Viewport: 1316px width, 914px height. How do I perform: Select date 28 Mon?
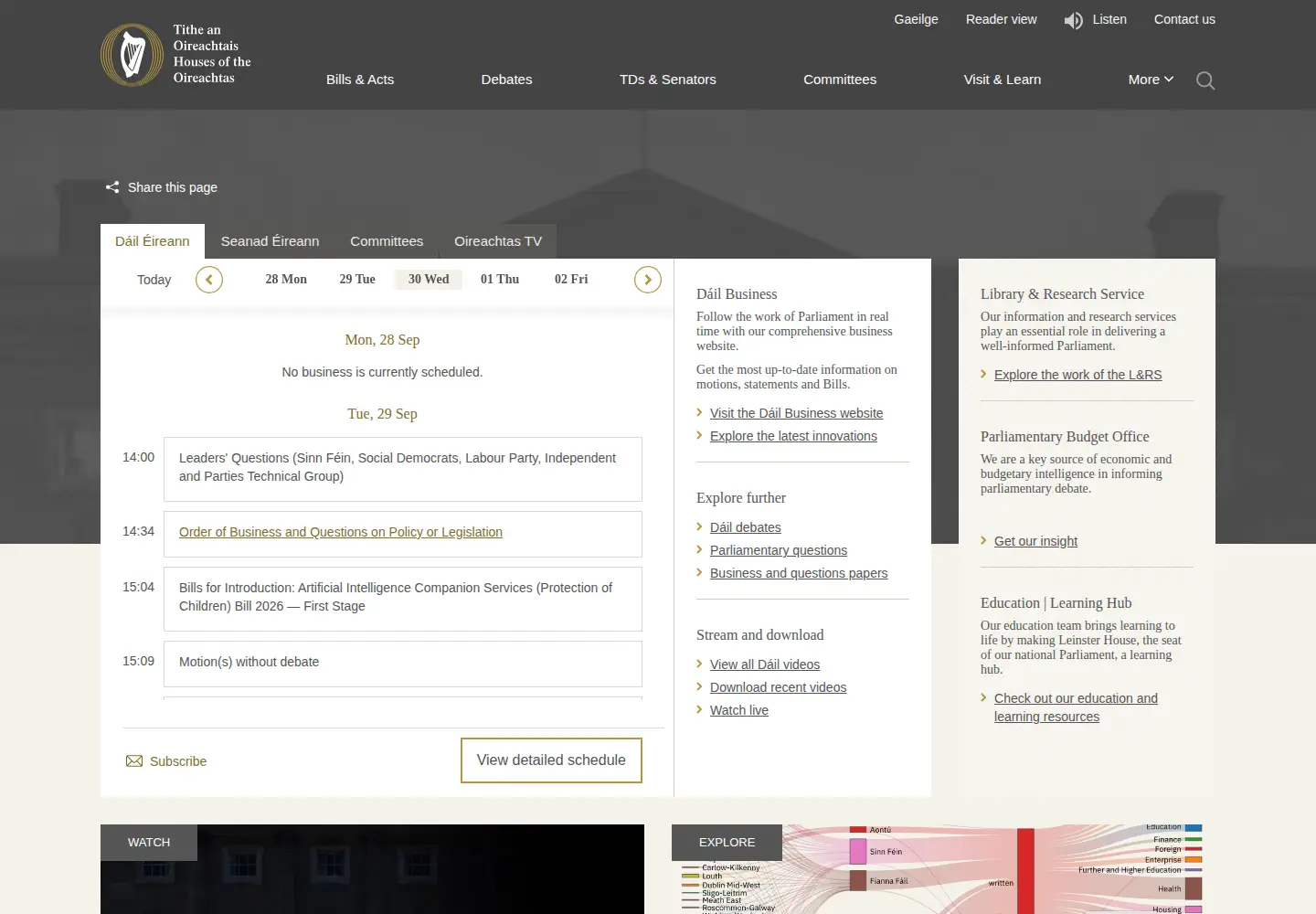[x=286, y=280]
